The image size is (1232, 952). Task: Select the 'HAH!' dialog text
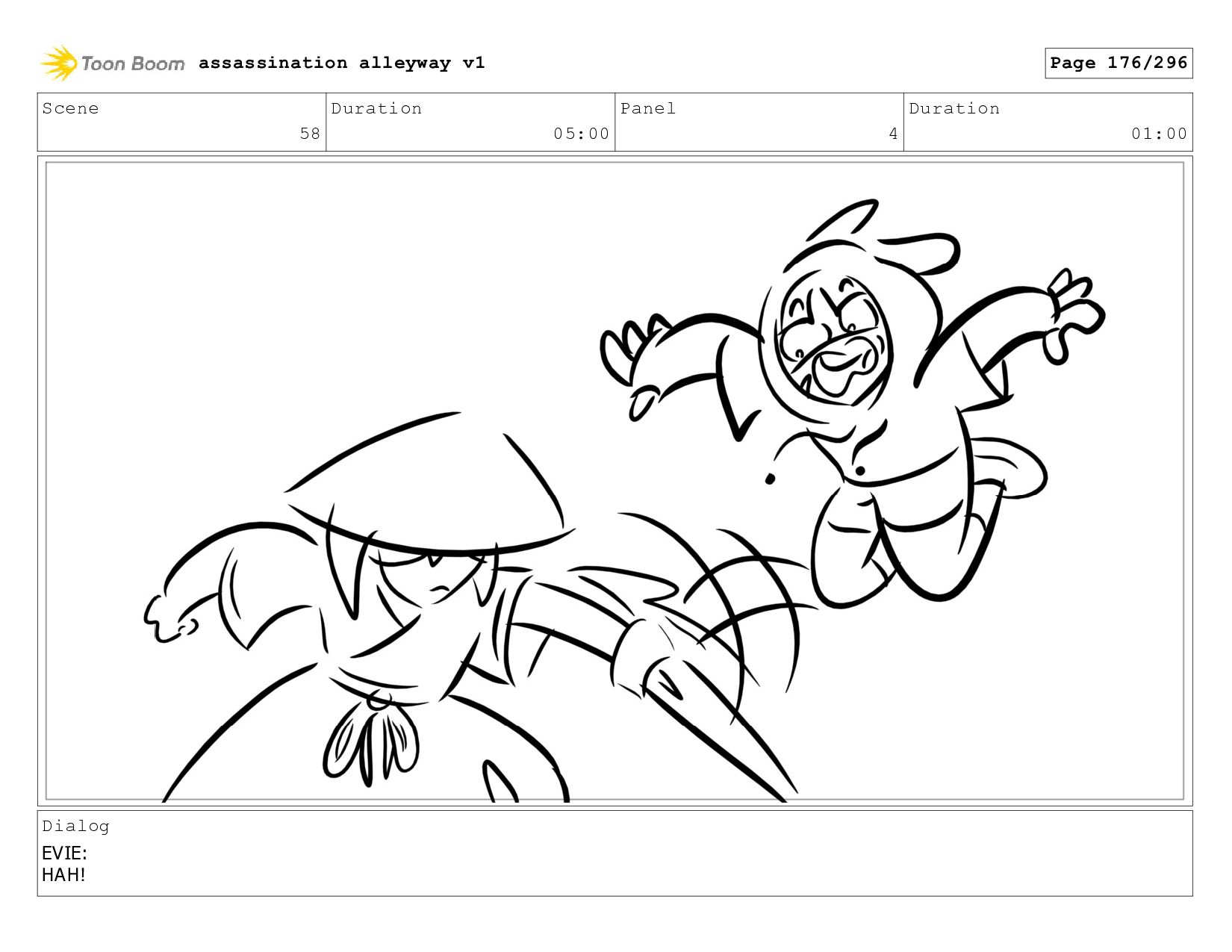click(63, 874)
